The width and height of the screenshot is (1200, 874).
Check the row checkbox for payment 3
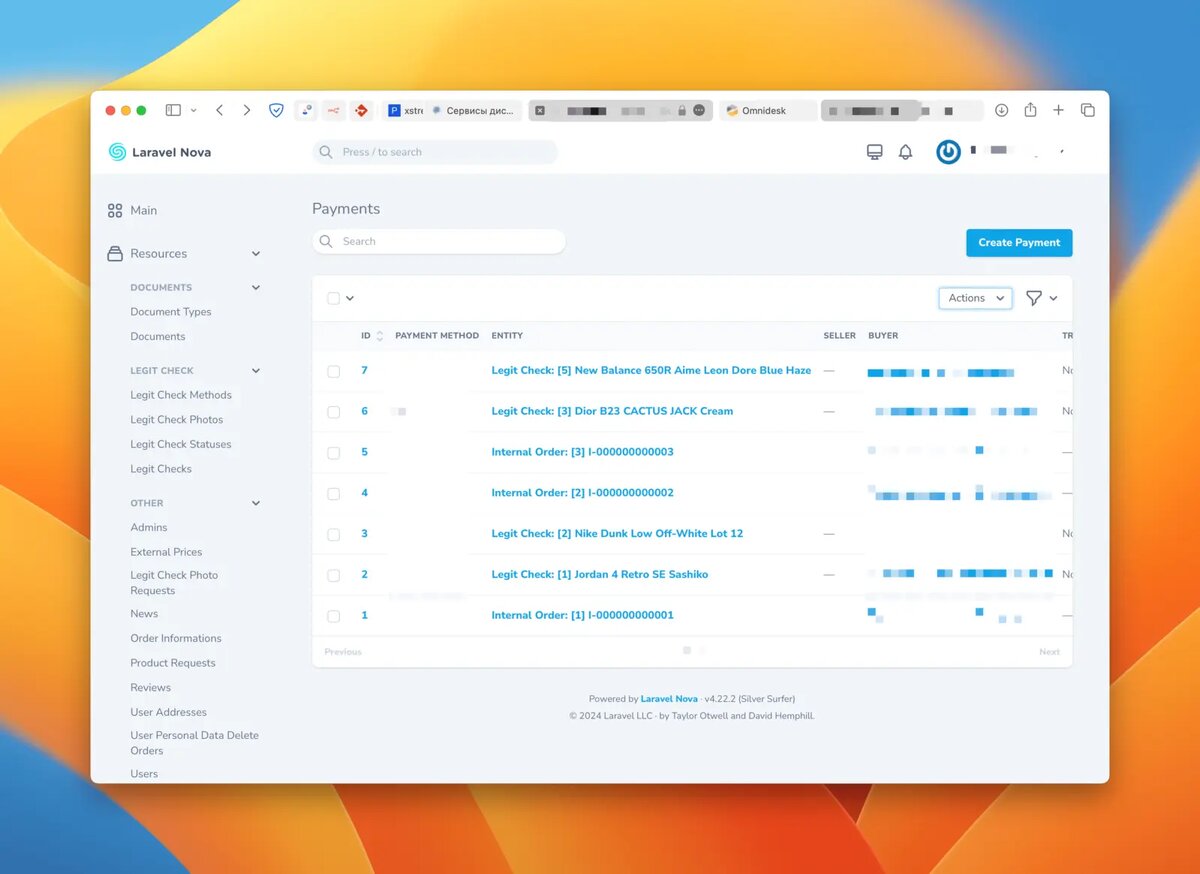pos(334,535)
